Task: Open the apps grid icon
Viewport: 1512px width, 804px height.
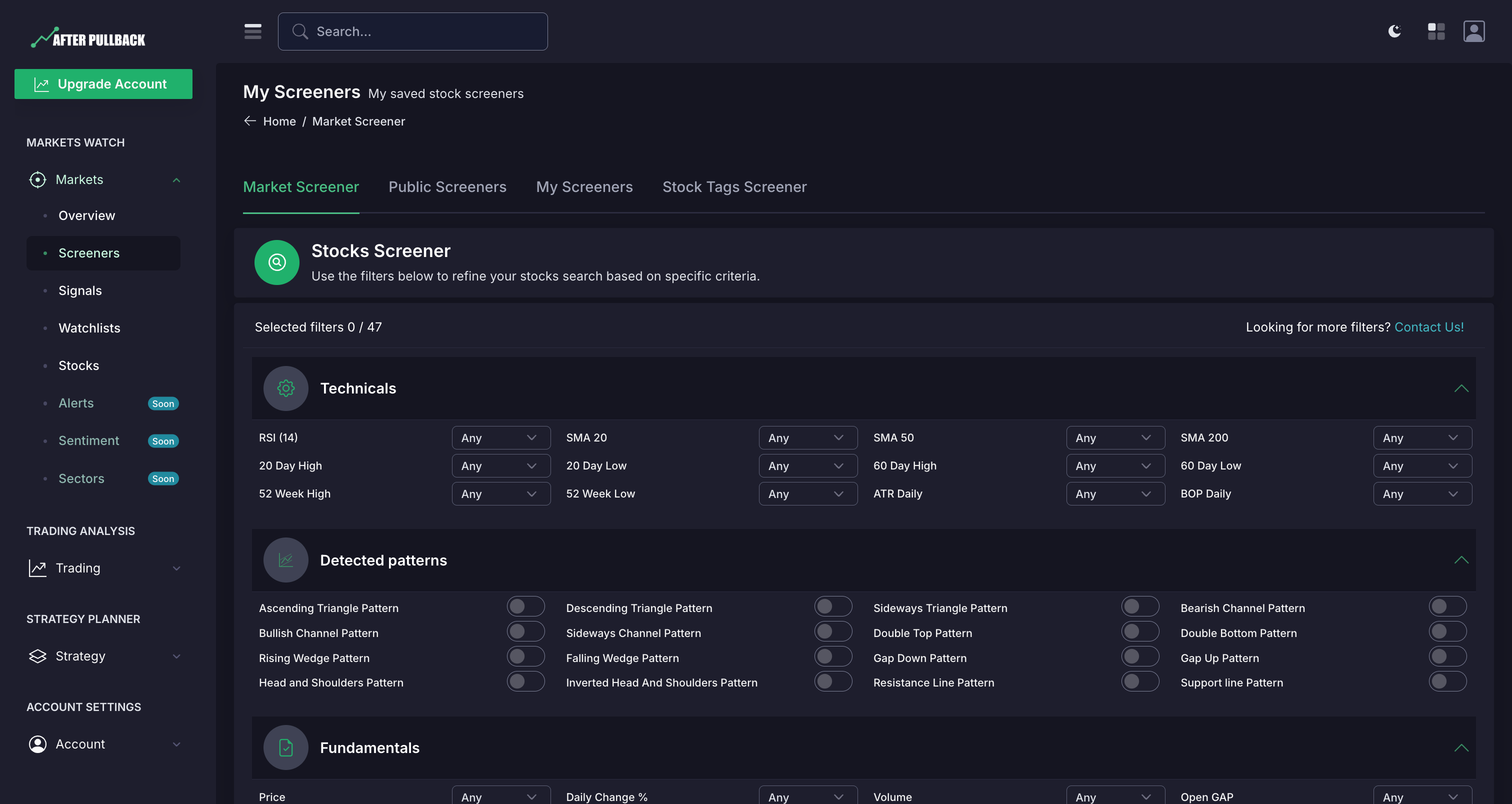Action: (1435, 31)
